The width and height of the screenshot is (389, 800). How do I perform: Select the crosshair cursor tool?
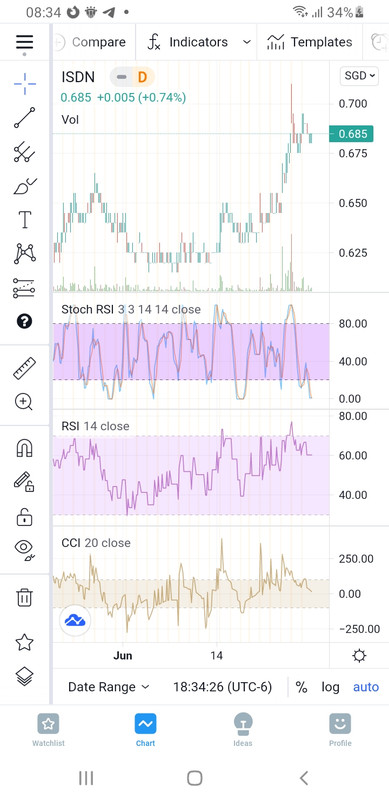pyautogui.click(x=25, y=84)
